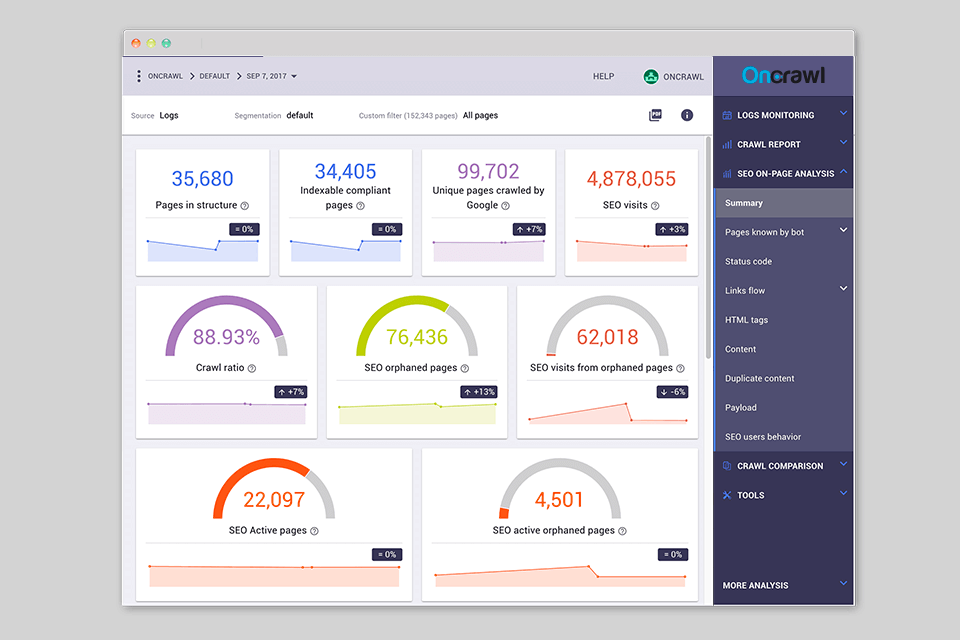Click the SEO On-Page Analysis chart icon
This screenshot has height=640, width=960.
(x=727, y=174)
